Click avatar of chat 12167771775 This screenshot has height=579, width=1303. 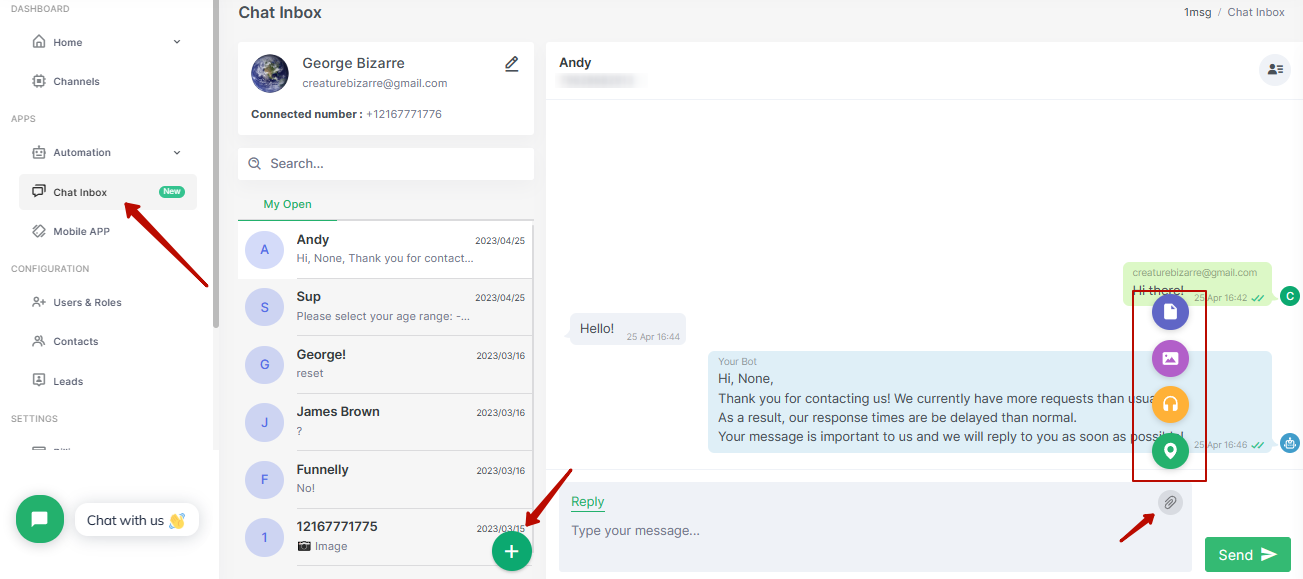(x=264, y=537)
